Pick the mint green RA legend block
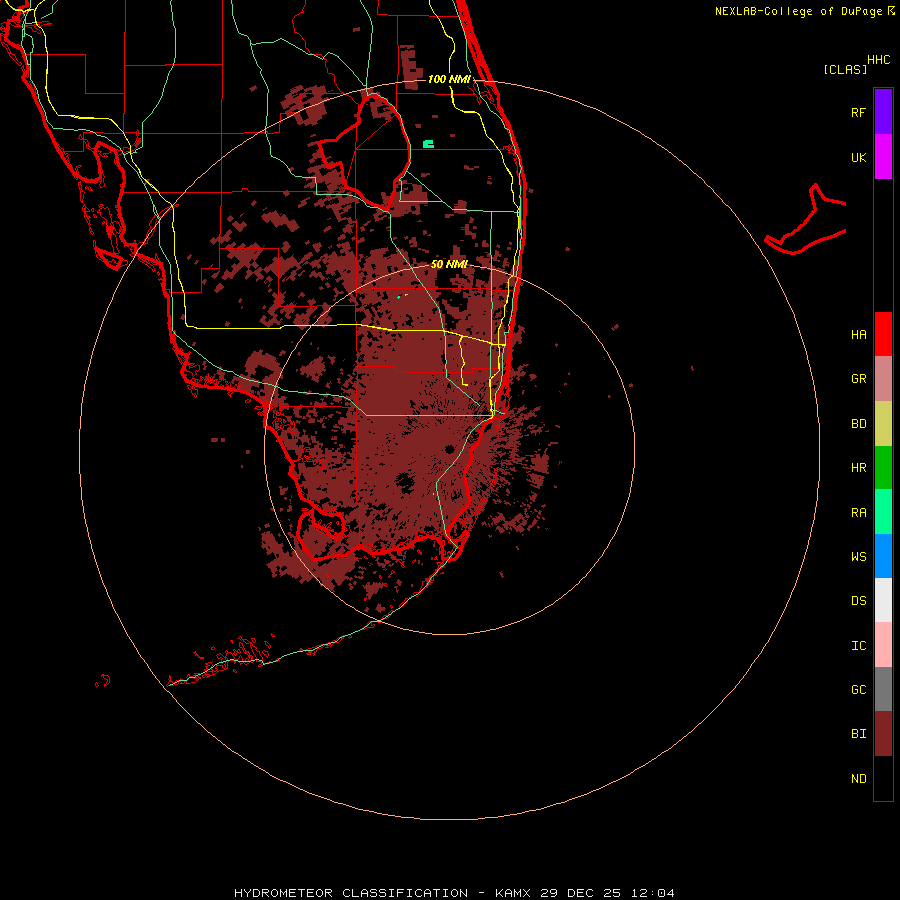The height and width of the screenshot is (900, 900). (883, 512)
